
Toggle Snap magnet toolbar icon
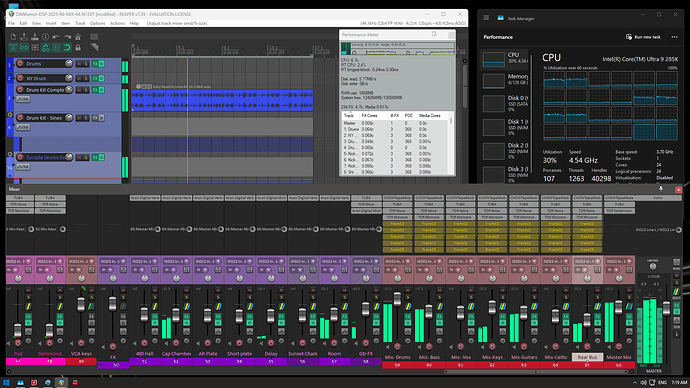[x=67, y=48]
